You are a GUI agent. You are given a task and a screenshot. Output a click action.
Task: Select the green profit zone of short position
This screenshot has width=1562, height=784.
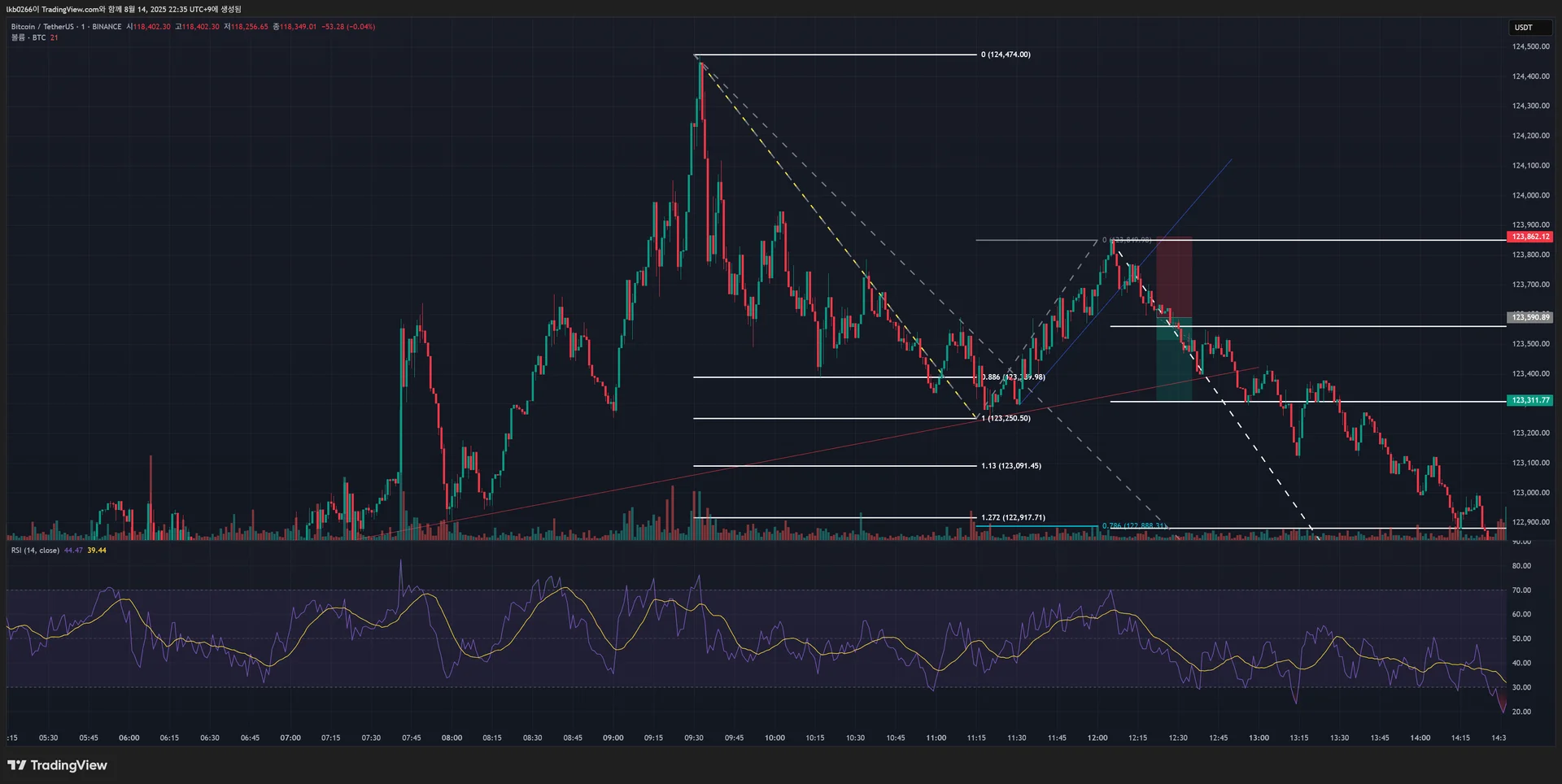tap(1174, 359)
